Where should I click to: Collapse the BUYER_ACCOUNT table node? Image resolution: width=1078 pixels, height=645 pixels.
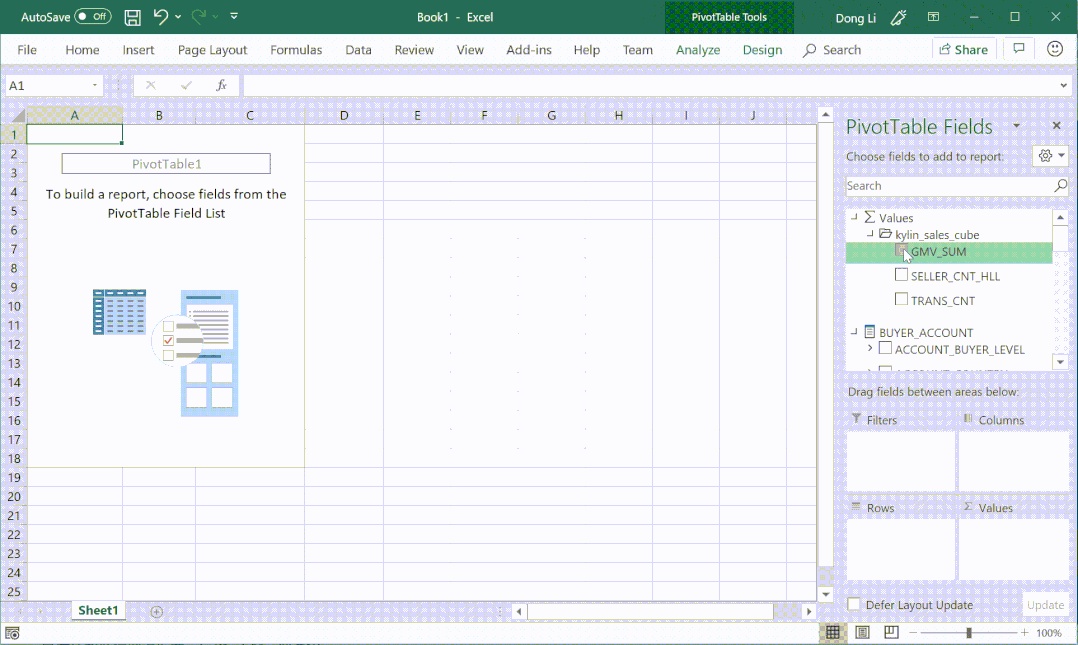[855, 331]
